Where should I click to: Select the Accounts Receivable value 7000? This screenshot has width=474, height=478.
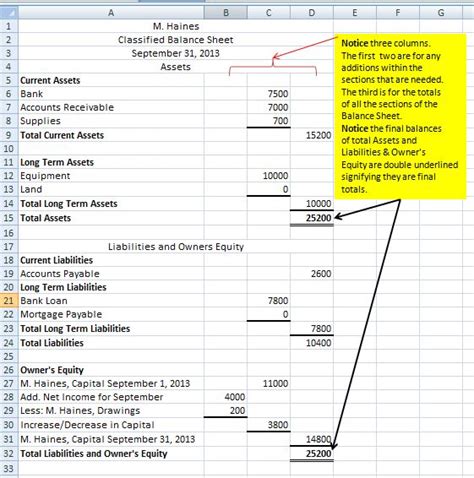269,107
